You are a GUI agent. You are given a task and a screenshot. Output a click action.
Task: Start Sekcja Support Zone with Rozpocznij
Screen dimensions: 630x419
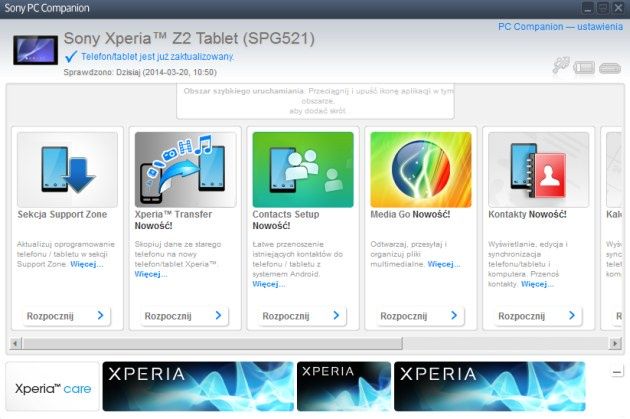pyautogui.click(x=66, y=316)
